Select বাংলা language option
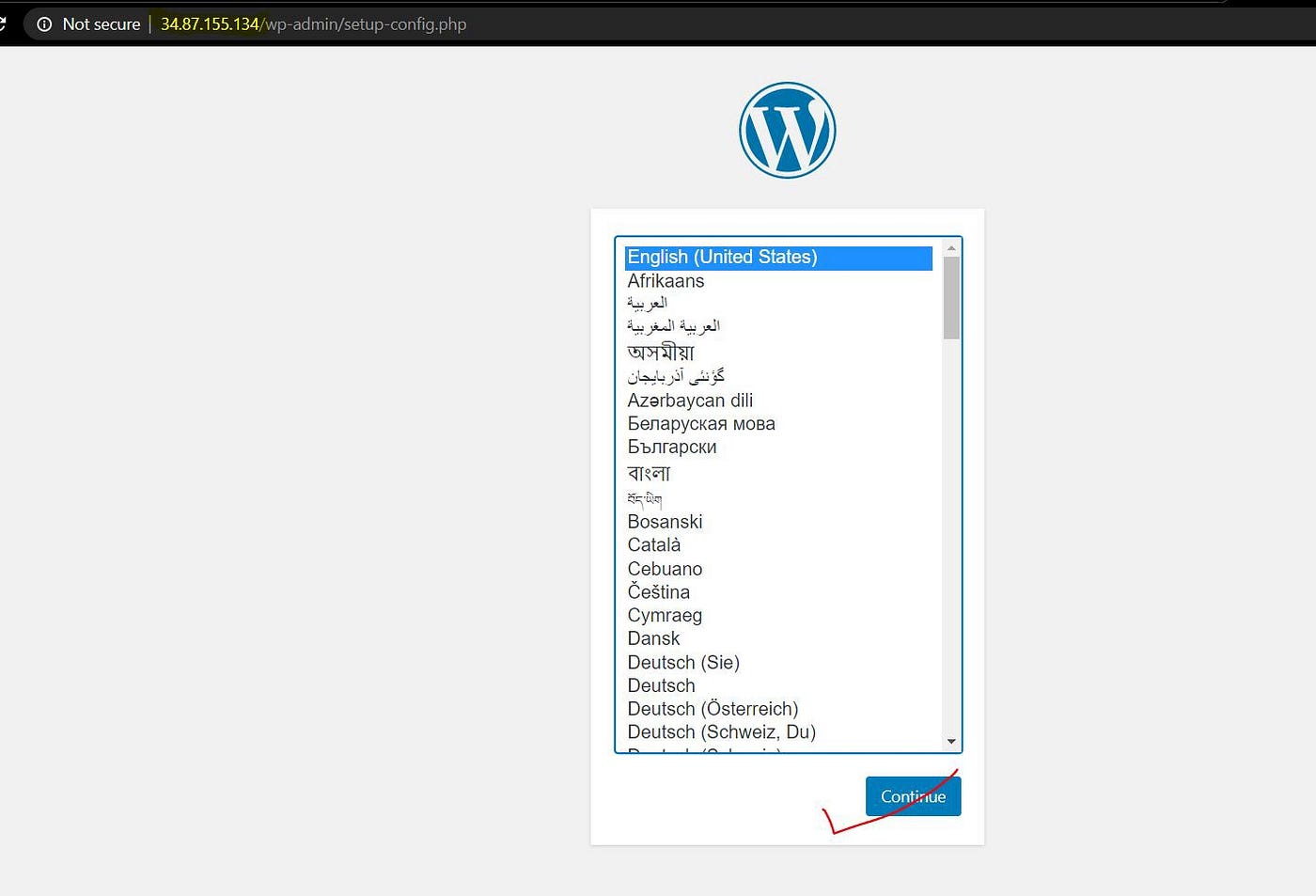The width and height of the screenshot is (1316, 896). pyautogui.click(x=778, y=473)
